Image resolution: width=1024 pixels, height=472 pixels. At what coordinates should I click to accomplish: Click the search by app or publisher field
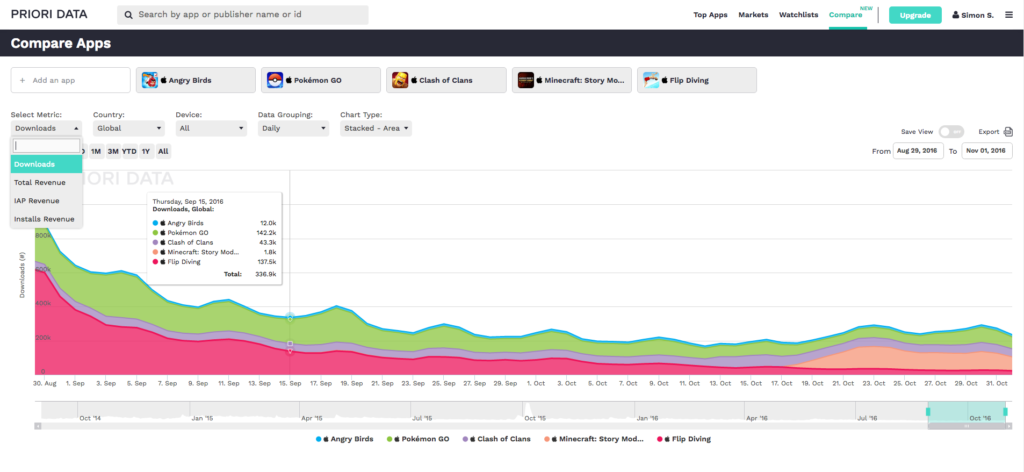(242, 14)
